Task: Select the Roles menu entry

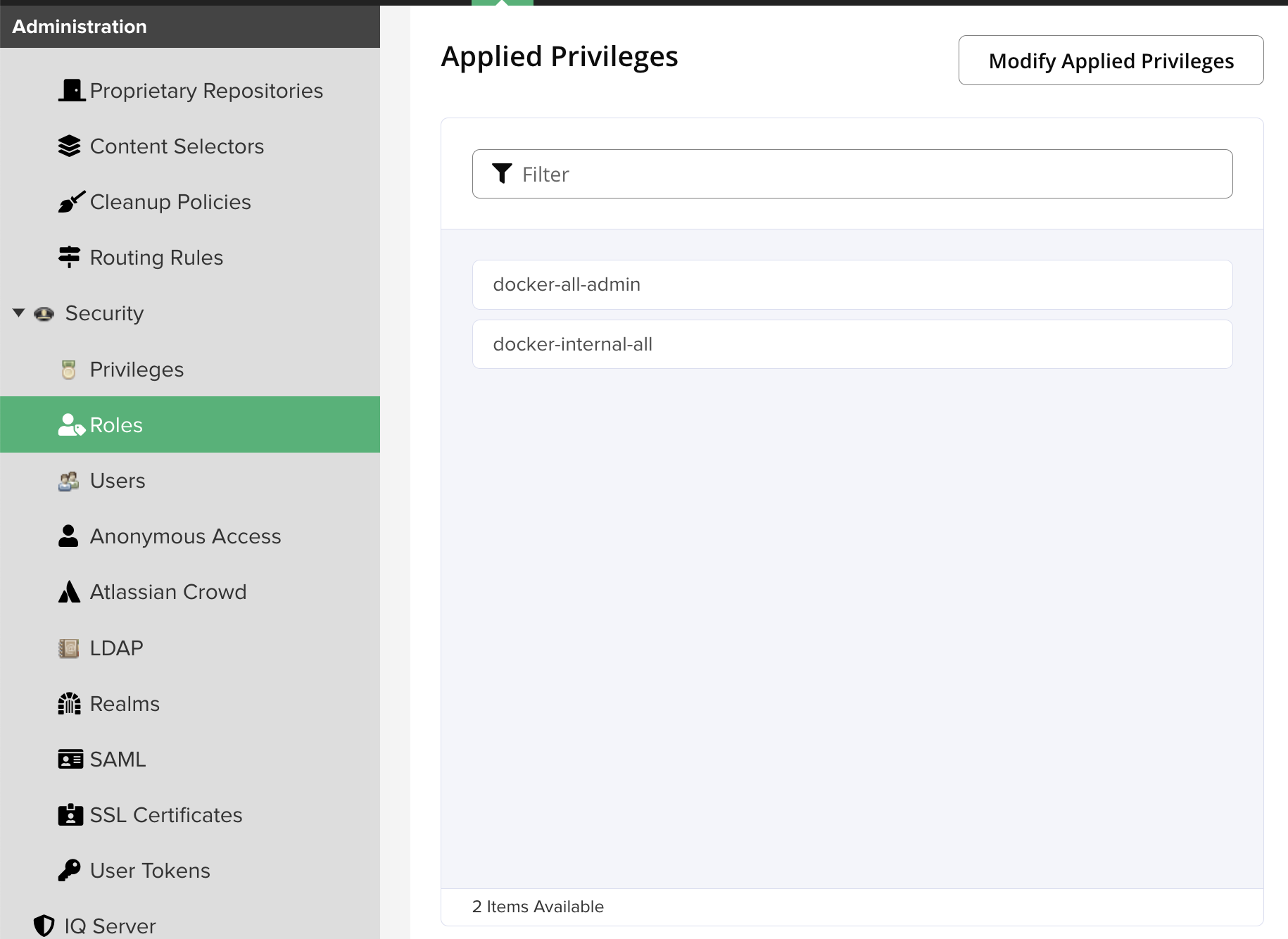Action: point(190,424)
